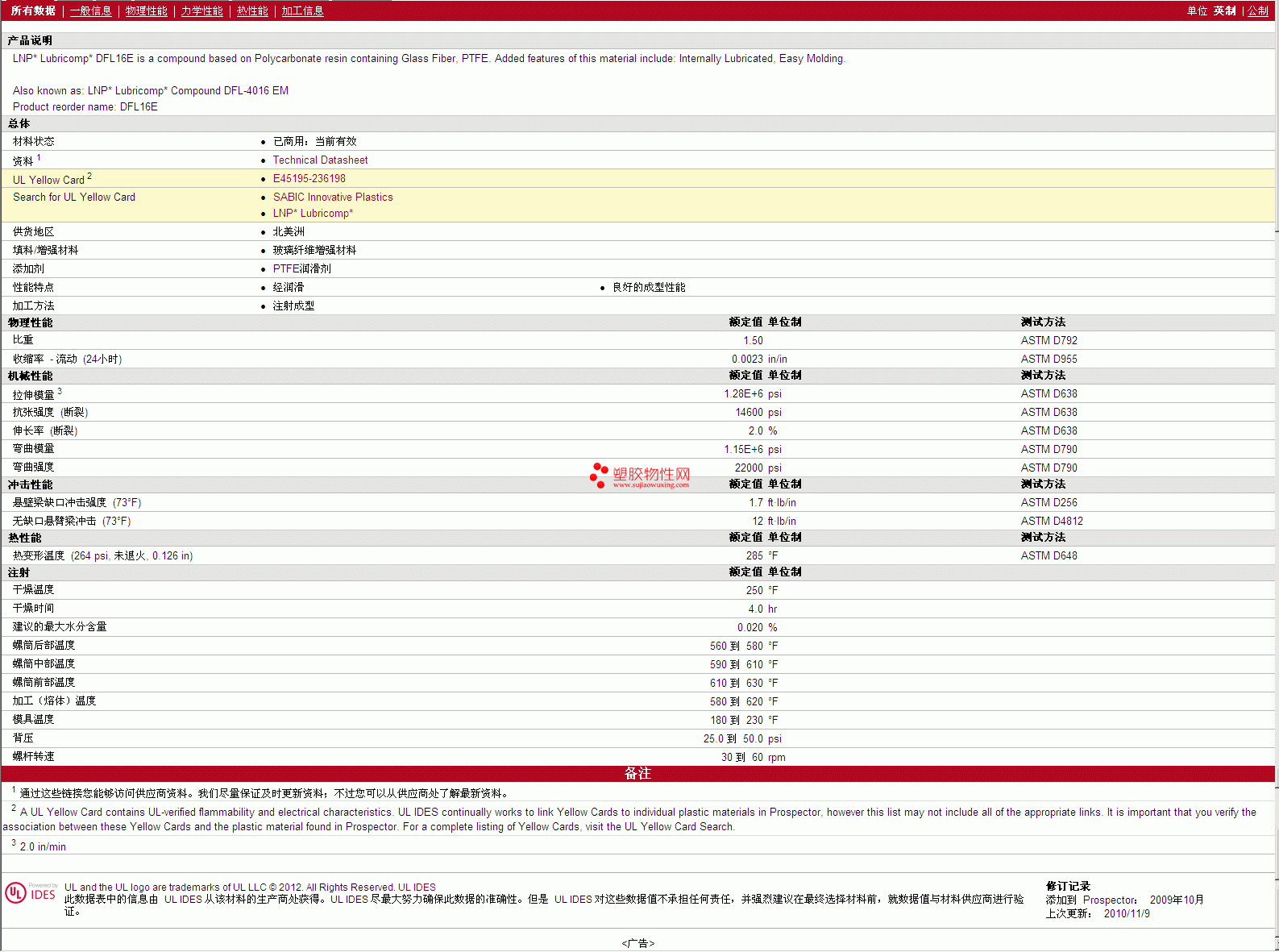Click the UL IDES logo in footer
The width and height of the screenshot is (1279, 952).
tap(31, 893)
